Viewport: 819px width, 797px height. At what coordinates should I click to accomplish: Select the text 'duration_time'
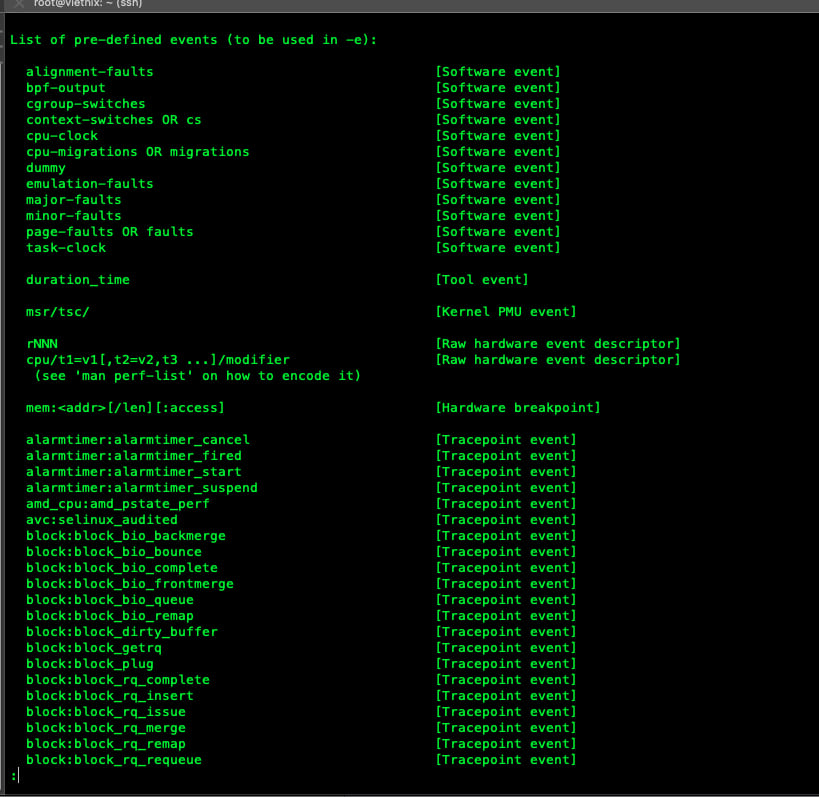coord(78,279)
